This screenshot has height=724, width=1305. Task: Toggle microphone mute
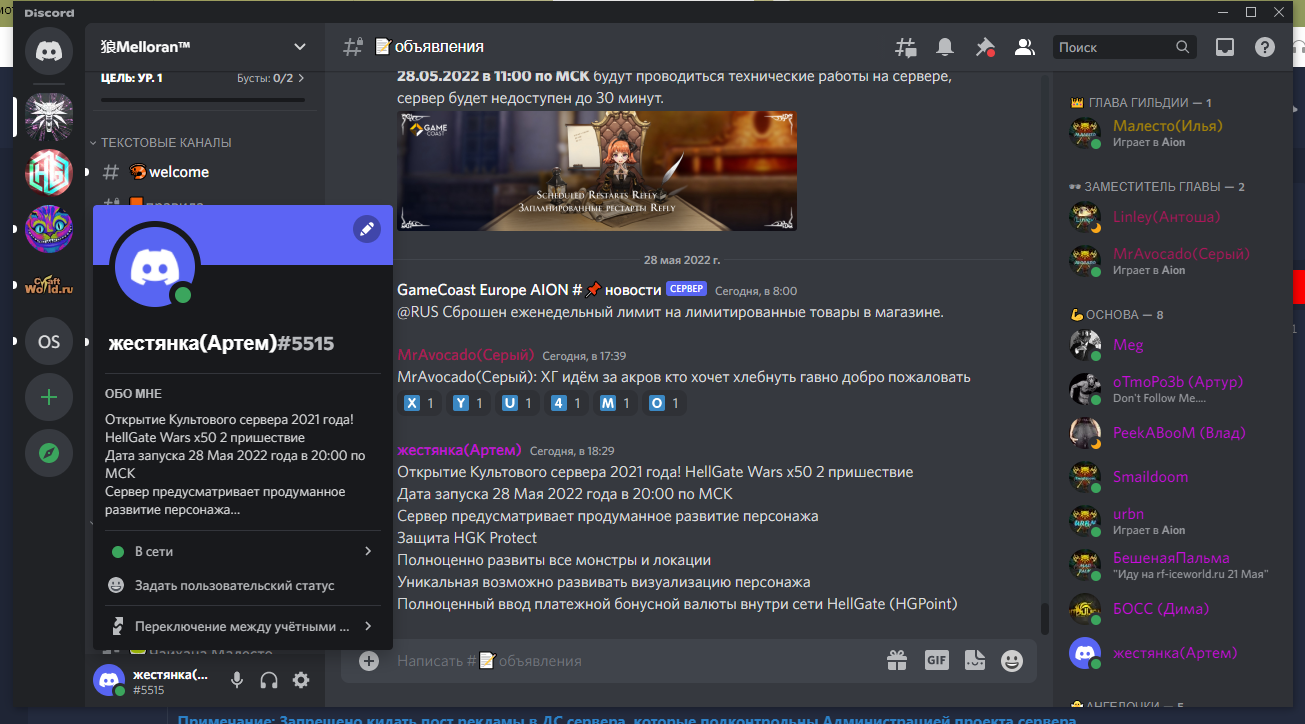click(237, 680)
